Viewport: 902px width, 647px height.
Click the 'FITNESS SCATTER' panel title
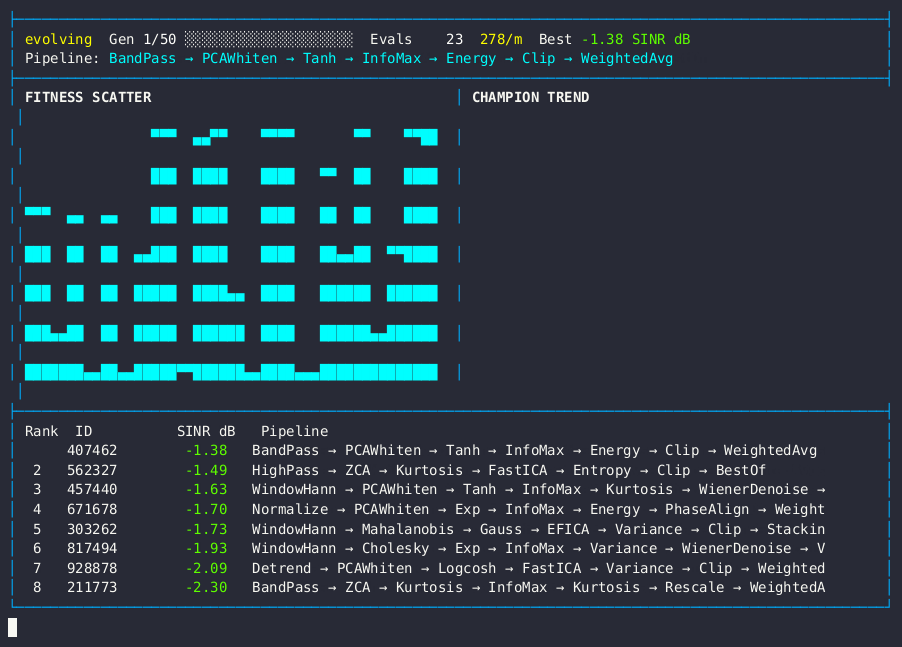88,97
